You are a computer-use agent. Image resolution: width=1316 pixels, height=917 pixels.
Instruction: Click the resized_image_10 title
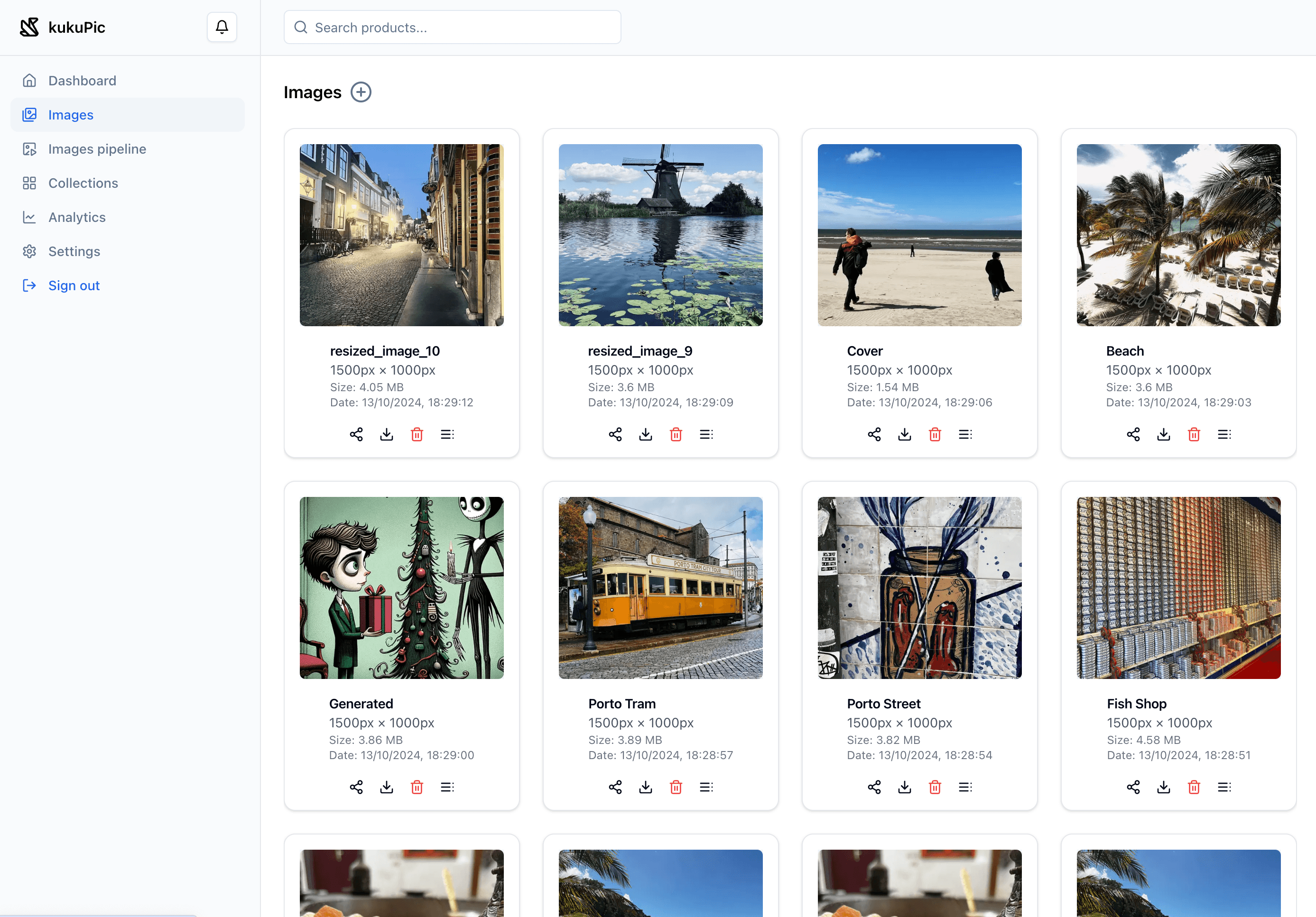click(x=385, y=351)
